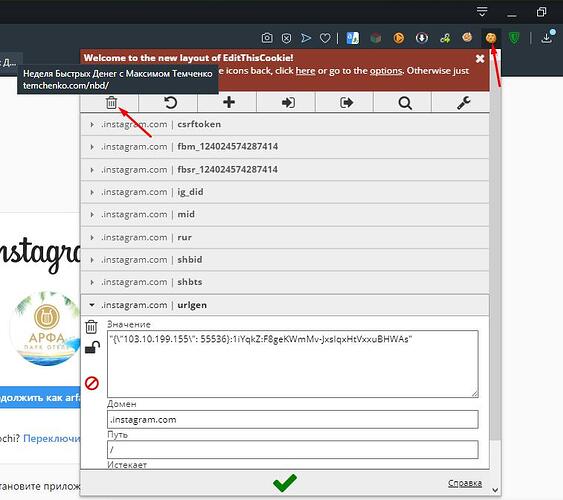Click the scroll down arrow at popup bottom
The height and width of the screenshot is (500, 563).
(x=495, y=490)
